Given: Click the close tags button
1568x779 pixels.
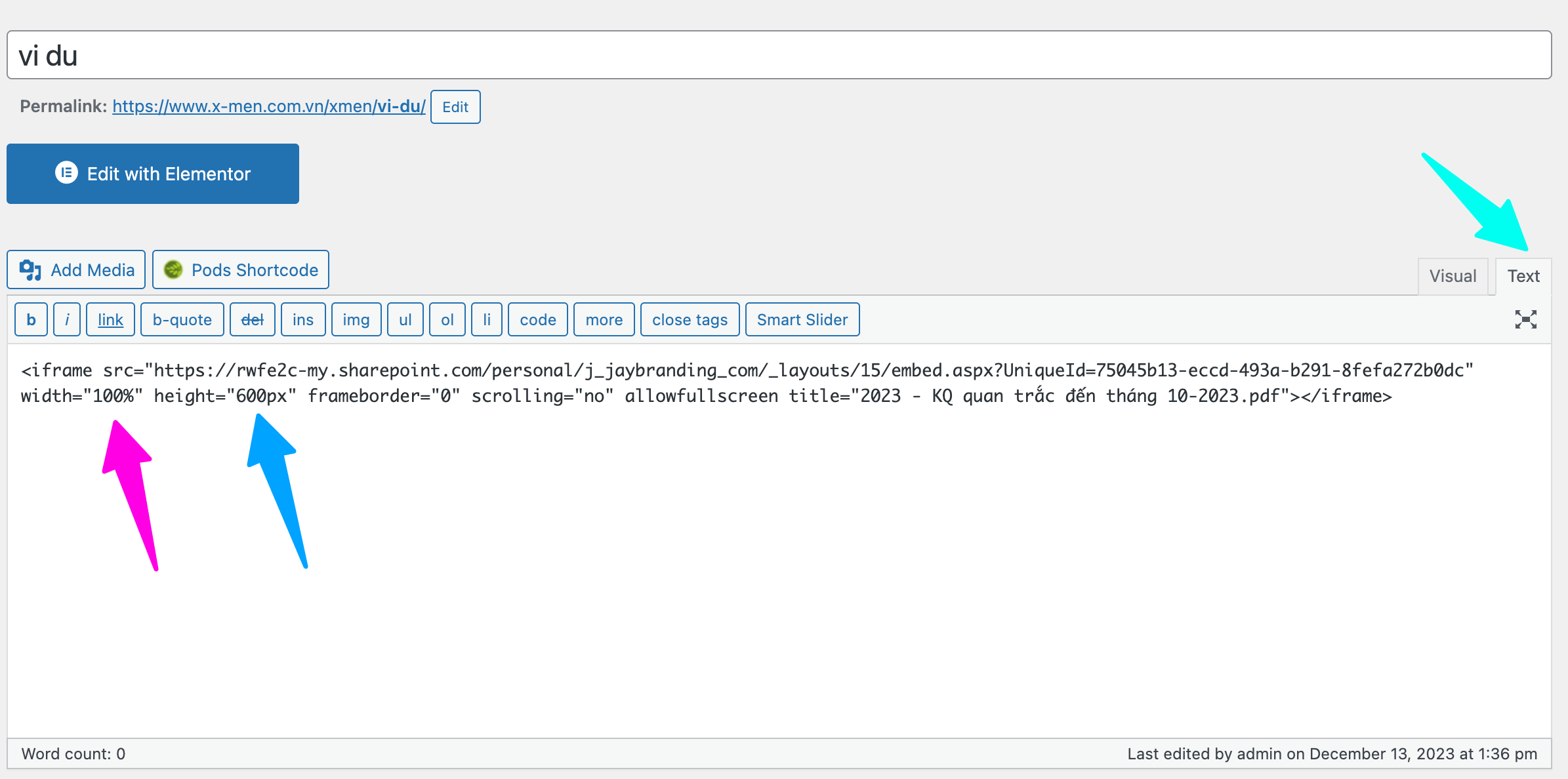Looking at the screenshot, I should (x=690, y=319).
